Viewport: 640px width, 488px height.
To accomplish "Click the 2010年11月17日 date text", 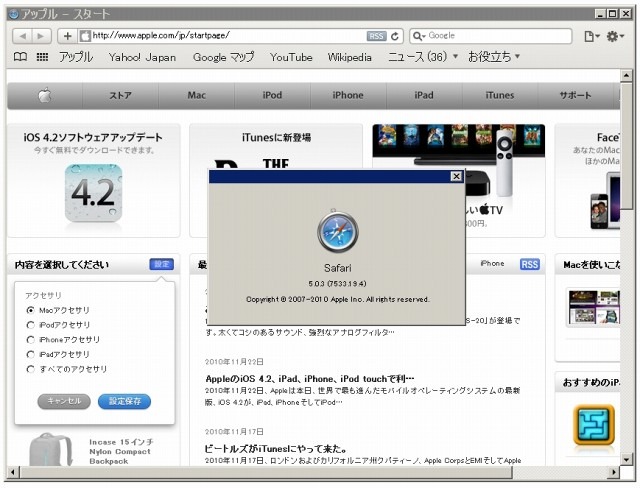I will tap(234, 432).
